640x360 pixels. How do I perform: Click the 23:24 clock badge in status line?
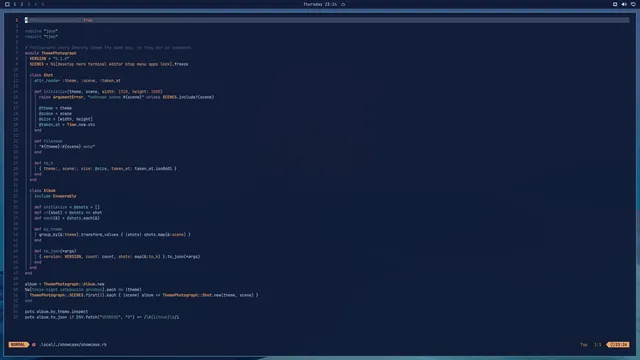point(618,344)
